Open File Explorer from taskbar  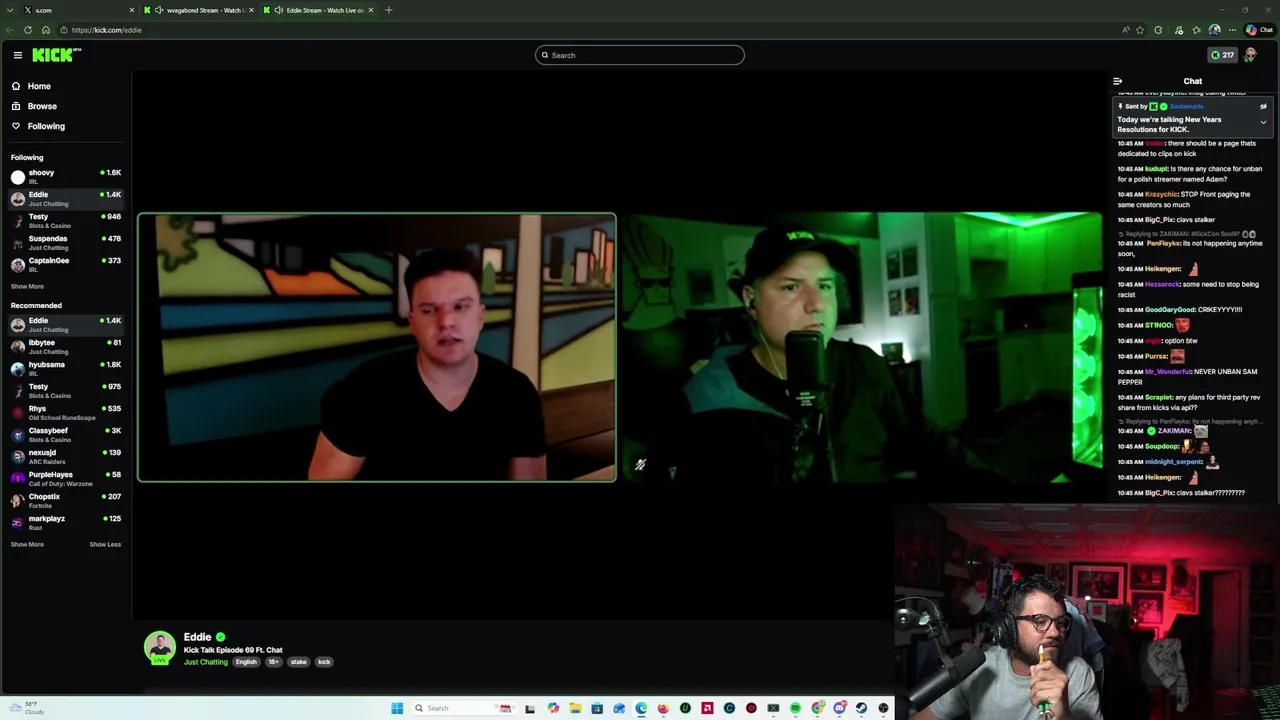[575, 708]
